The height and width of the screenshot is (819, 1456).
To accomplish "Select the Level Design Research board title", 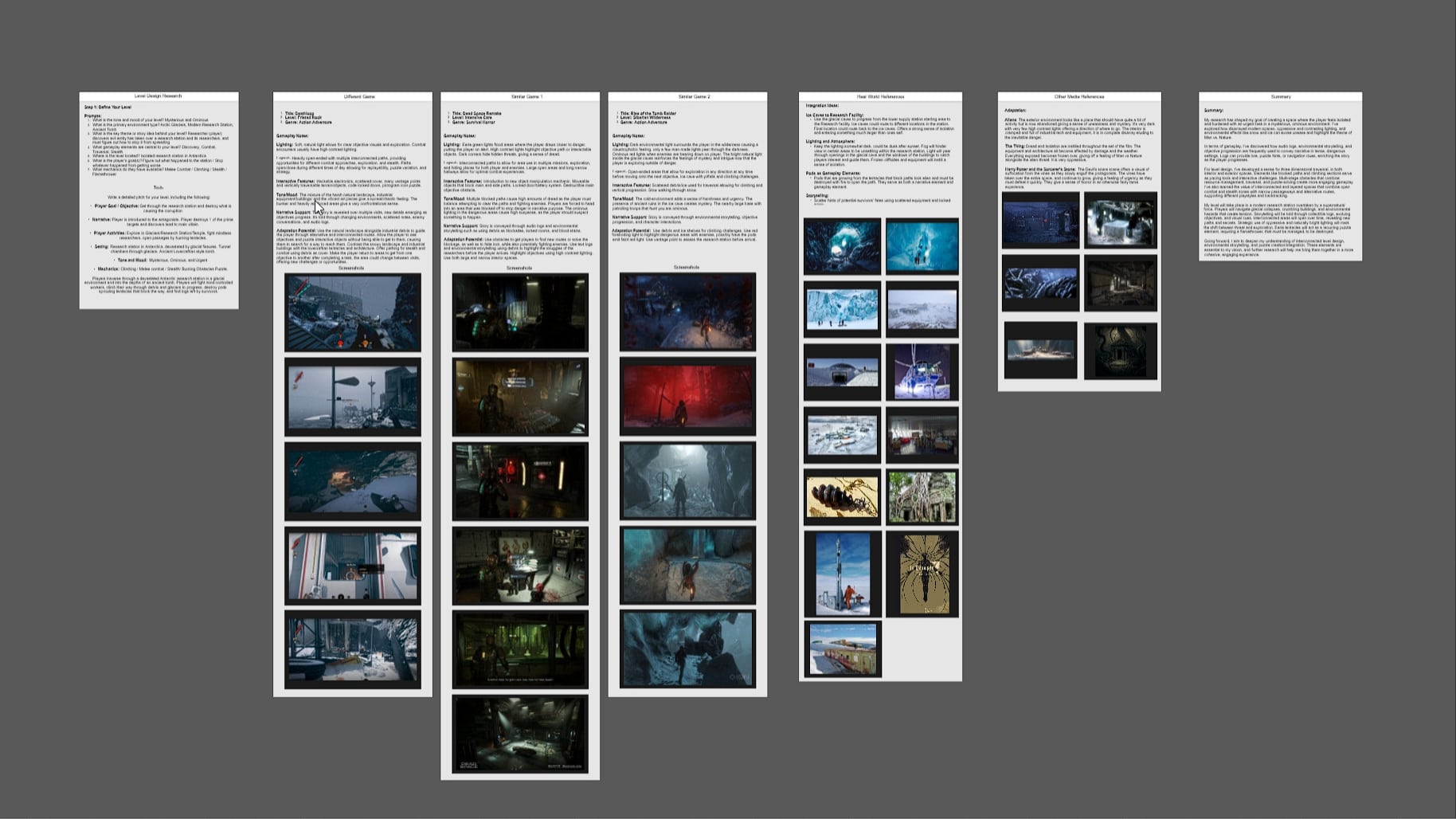I will coord(158,96).
